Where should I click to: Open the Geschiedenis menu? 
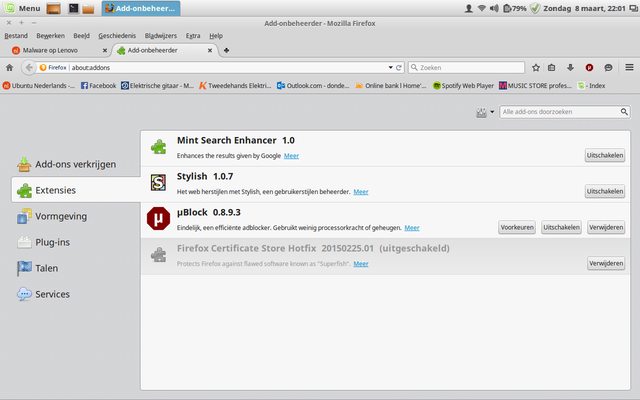tap(117, 36)
